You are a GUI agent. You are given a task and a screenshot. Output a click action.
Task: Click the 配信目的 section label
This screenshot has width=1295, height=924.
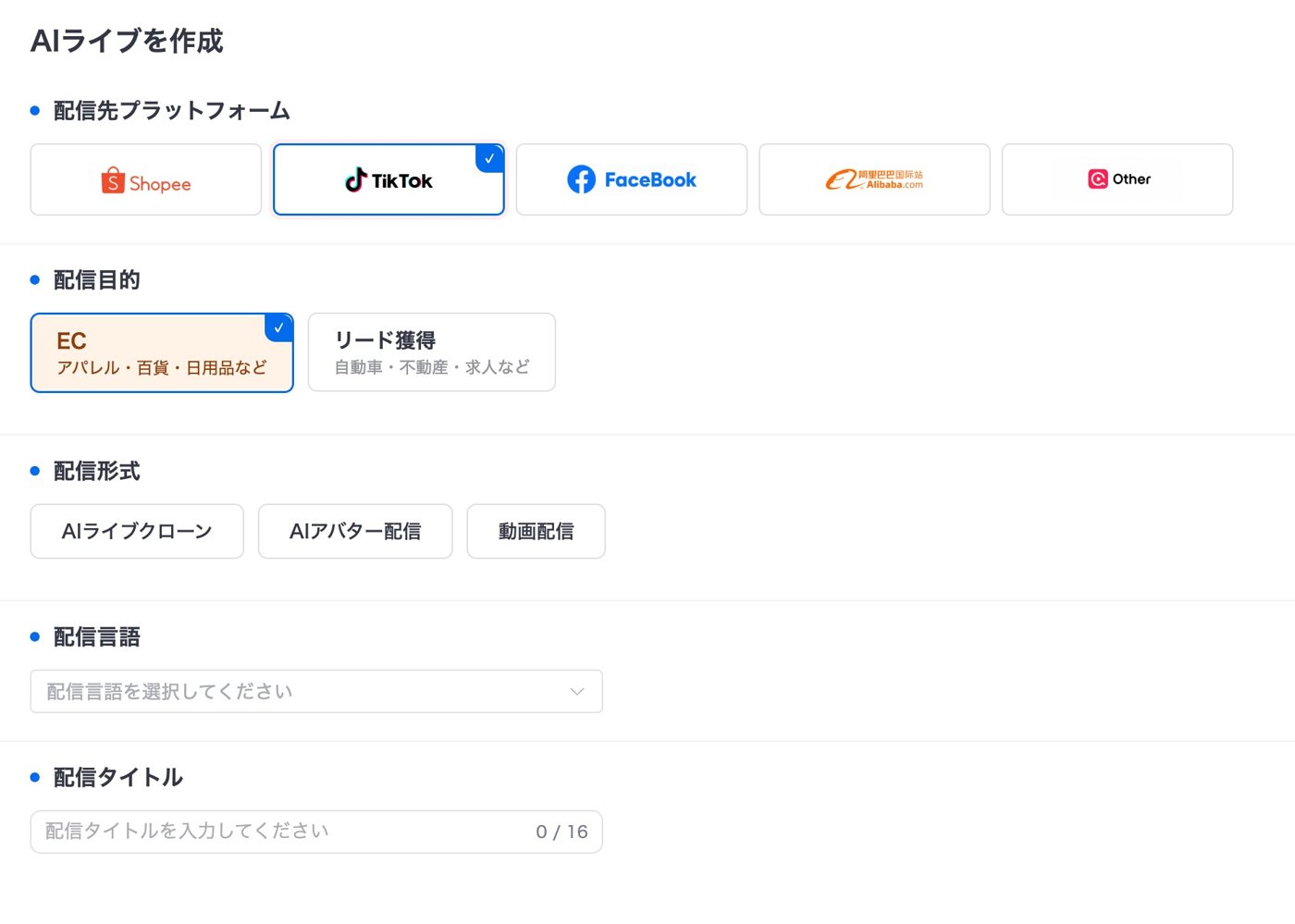point(97,280)
